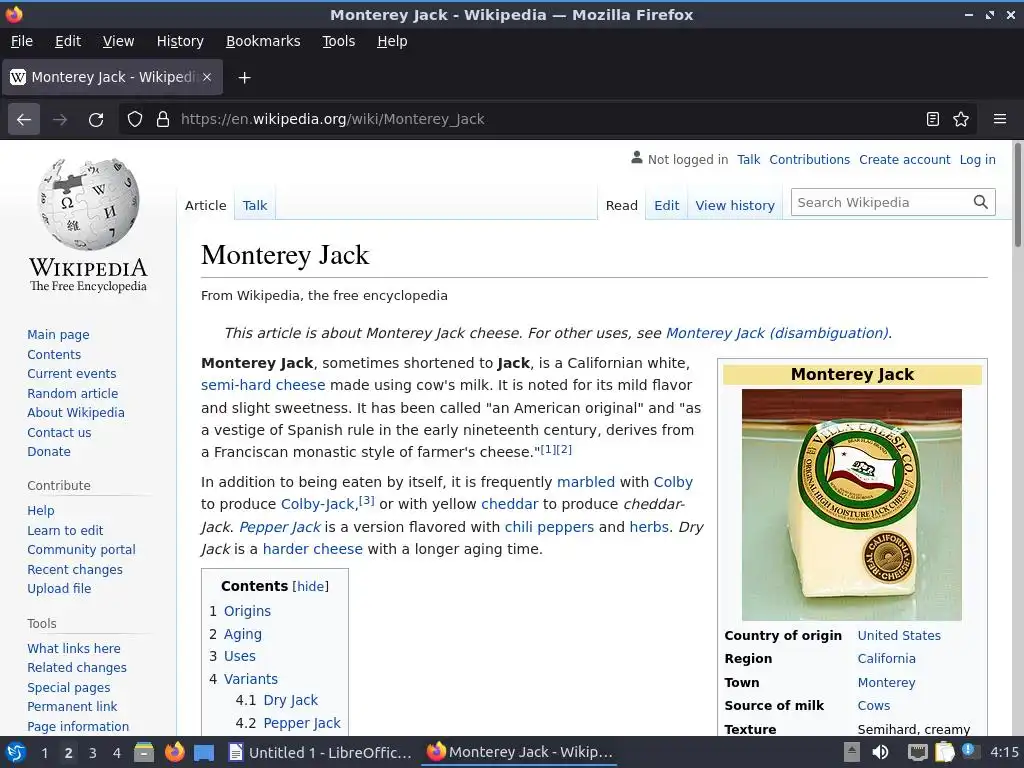The image size is (1024, 768).
Task: Follow the semi-hard cheese link
Action: (263, 385)
